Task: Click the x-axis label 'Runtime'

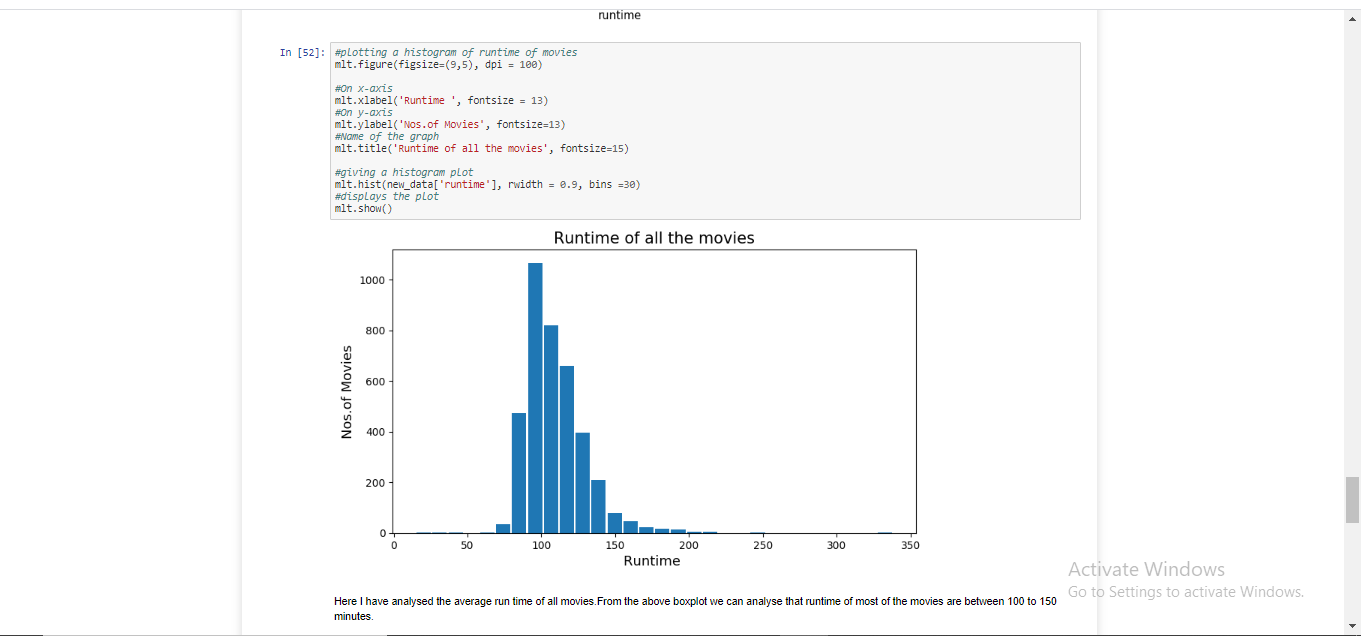Action: 651,561
